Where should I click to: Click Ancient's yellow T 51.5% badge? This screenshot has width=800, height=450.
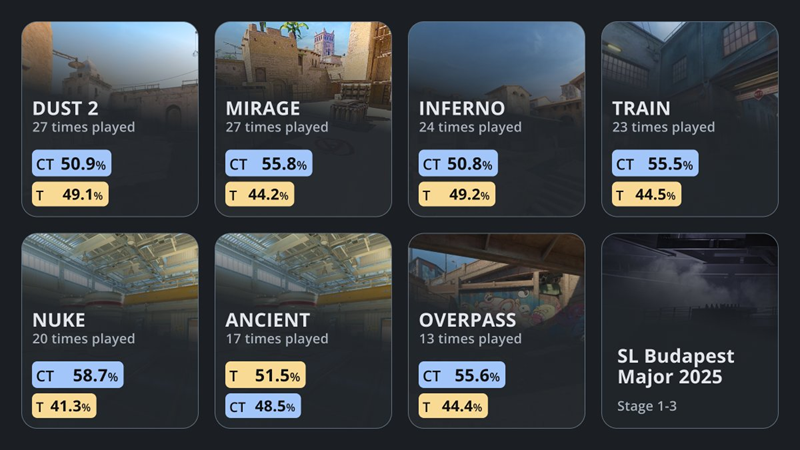[265, 376]
